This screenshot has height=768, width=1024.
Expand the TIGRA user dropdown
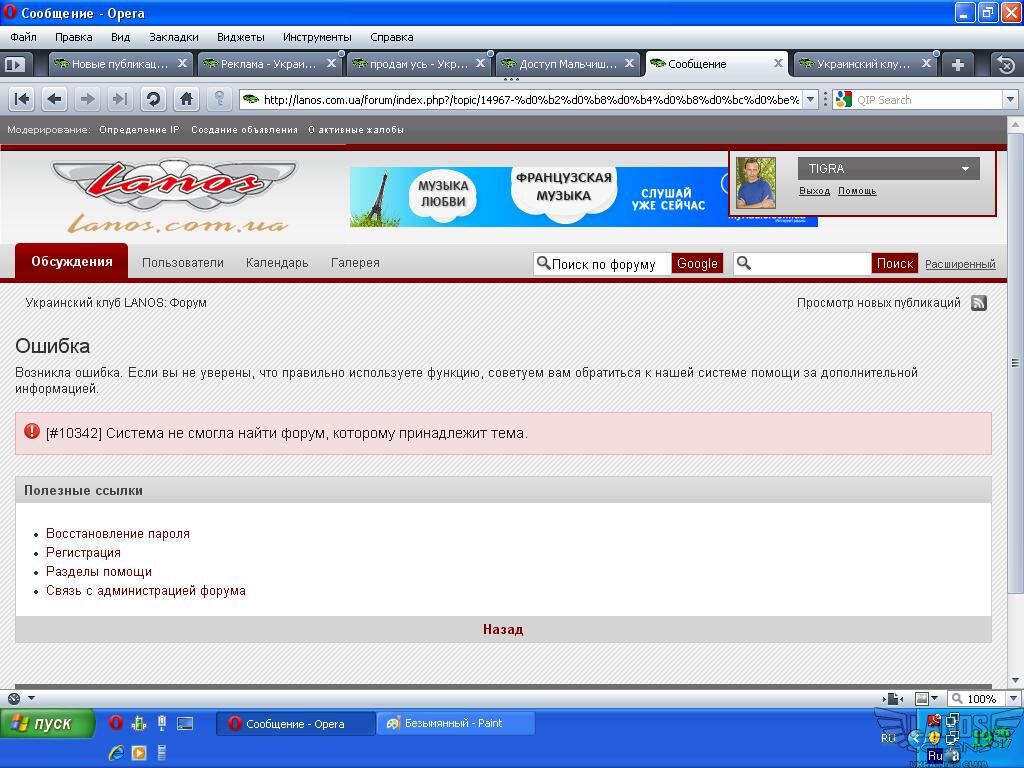(965, 169)
